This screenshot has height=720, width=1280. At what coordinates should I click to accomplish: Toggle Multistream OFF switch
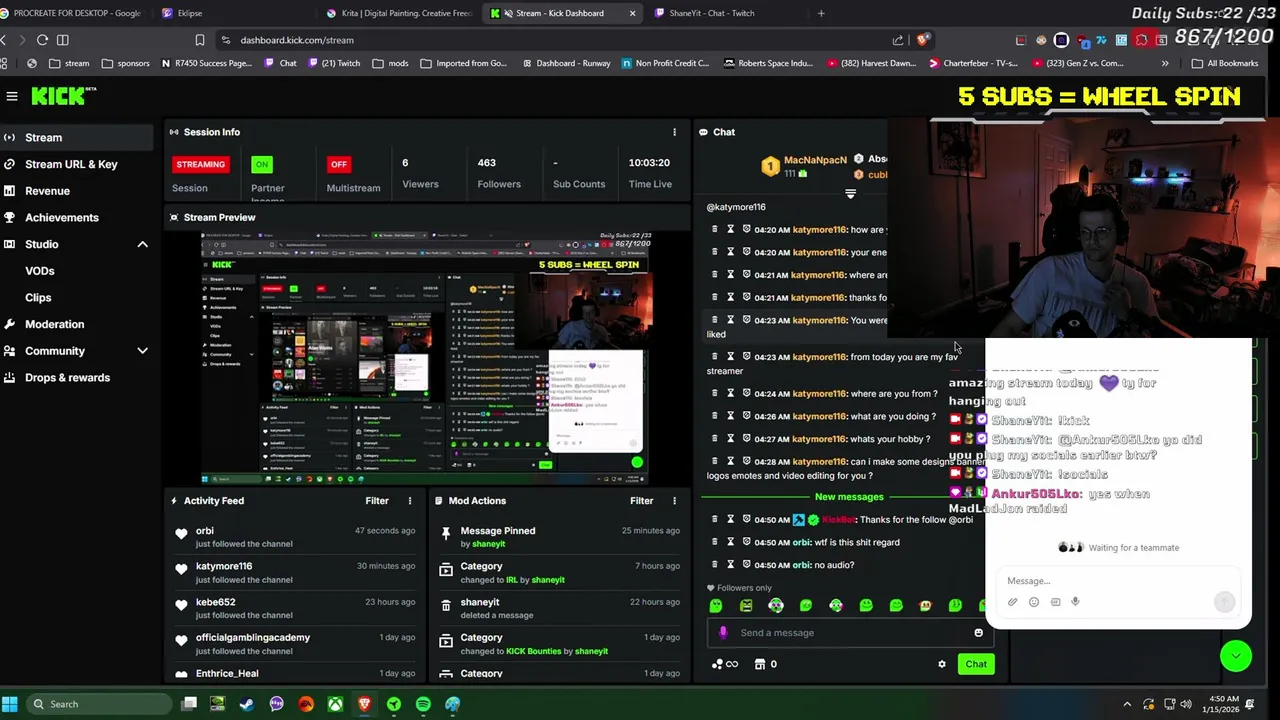click(x=339, y=164)
